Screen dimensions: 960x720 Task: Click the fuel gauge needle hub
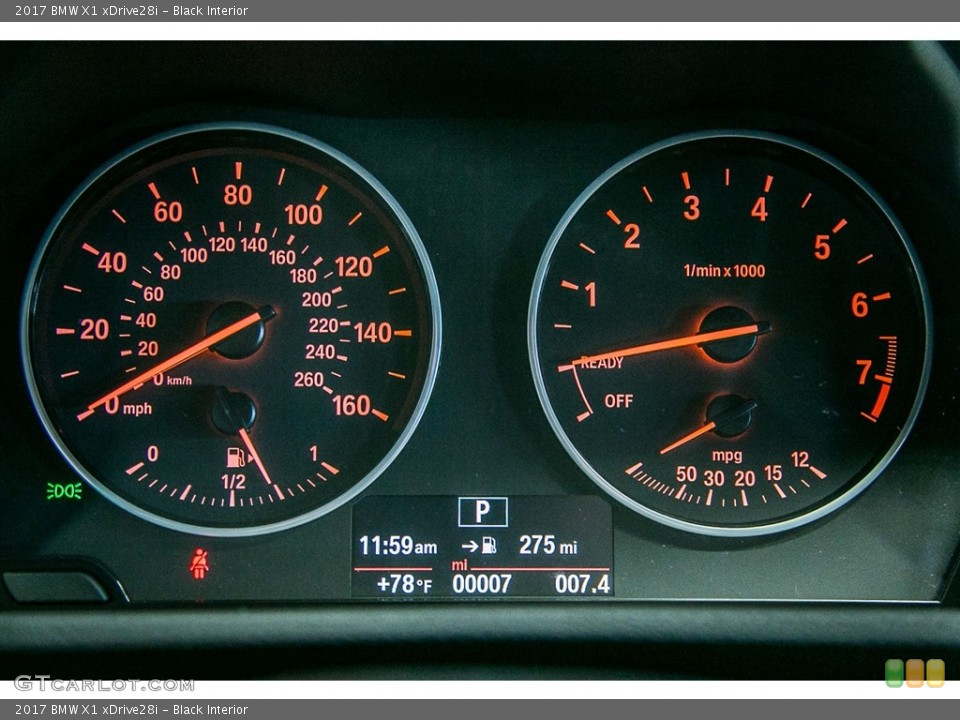[233, 412]
